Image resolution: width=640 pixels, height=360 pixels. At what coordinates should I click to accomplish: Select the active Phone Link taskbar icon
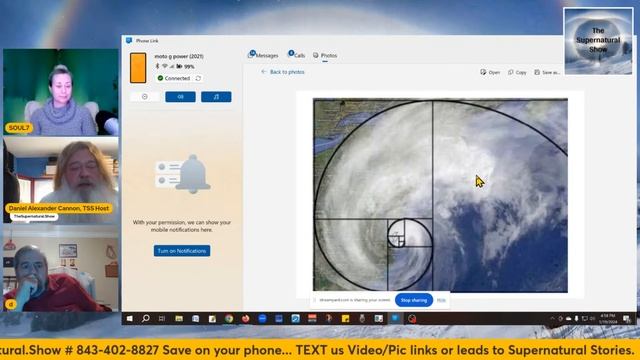tap(395, 319)
